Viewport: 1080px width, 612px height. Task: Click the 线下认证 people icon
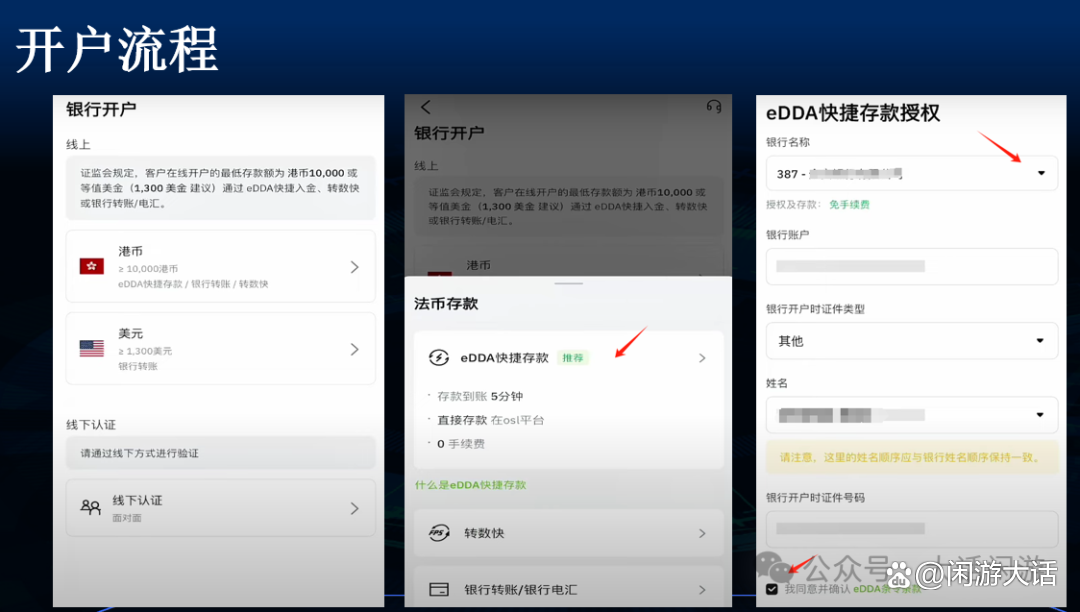click(90, 508)
